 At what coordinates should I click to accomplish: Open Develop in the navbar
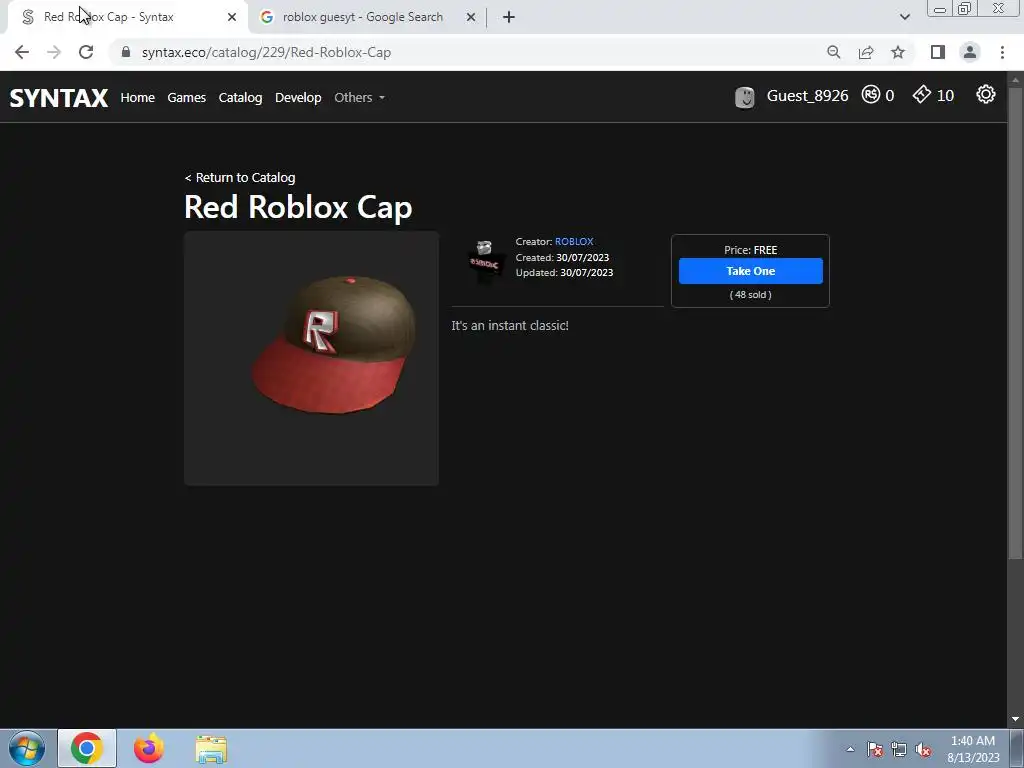pos(298,97)
